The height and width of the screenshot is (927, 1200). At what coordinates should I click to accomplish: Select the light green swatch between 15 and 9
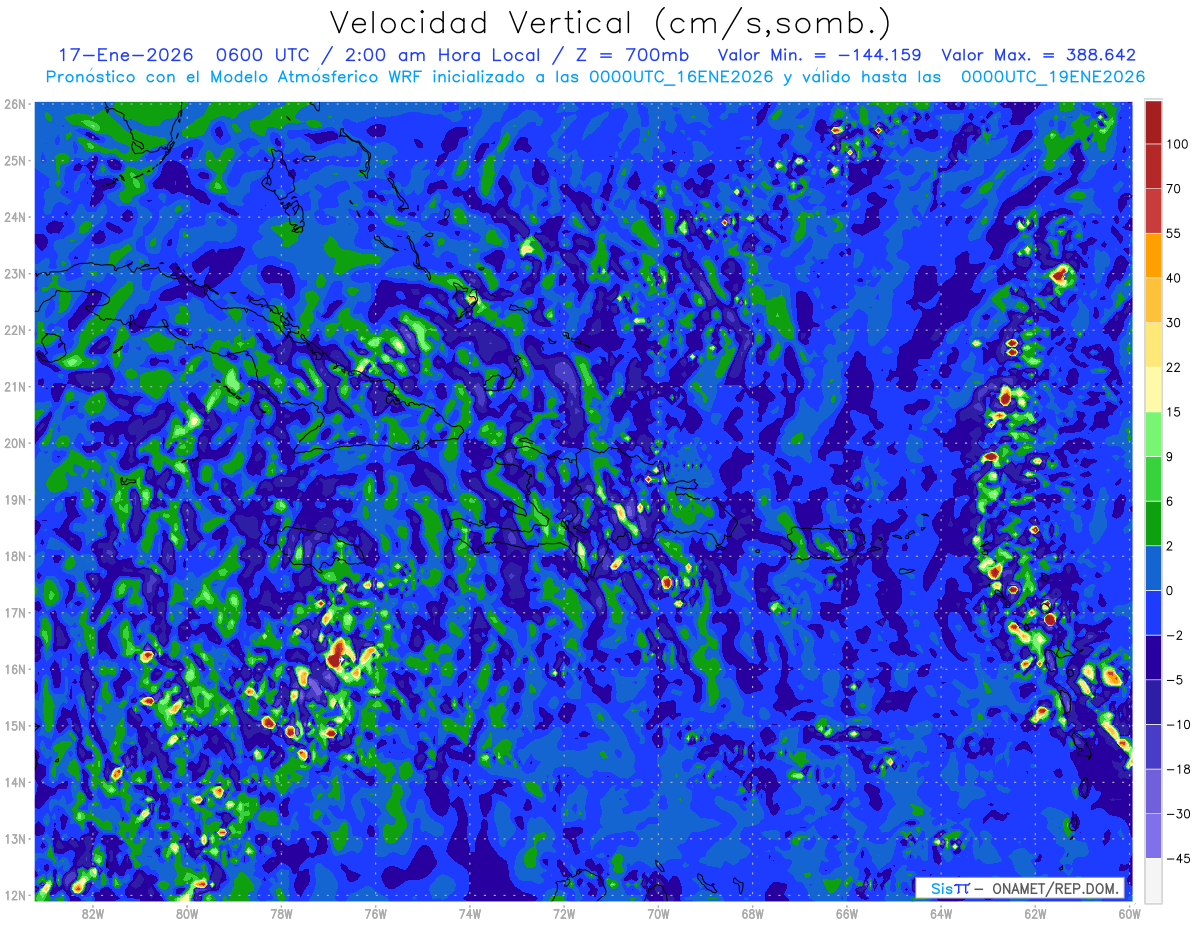tap(1153, 433)
